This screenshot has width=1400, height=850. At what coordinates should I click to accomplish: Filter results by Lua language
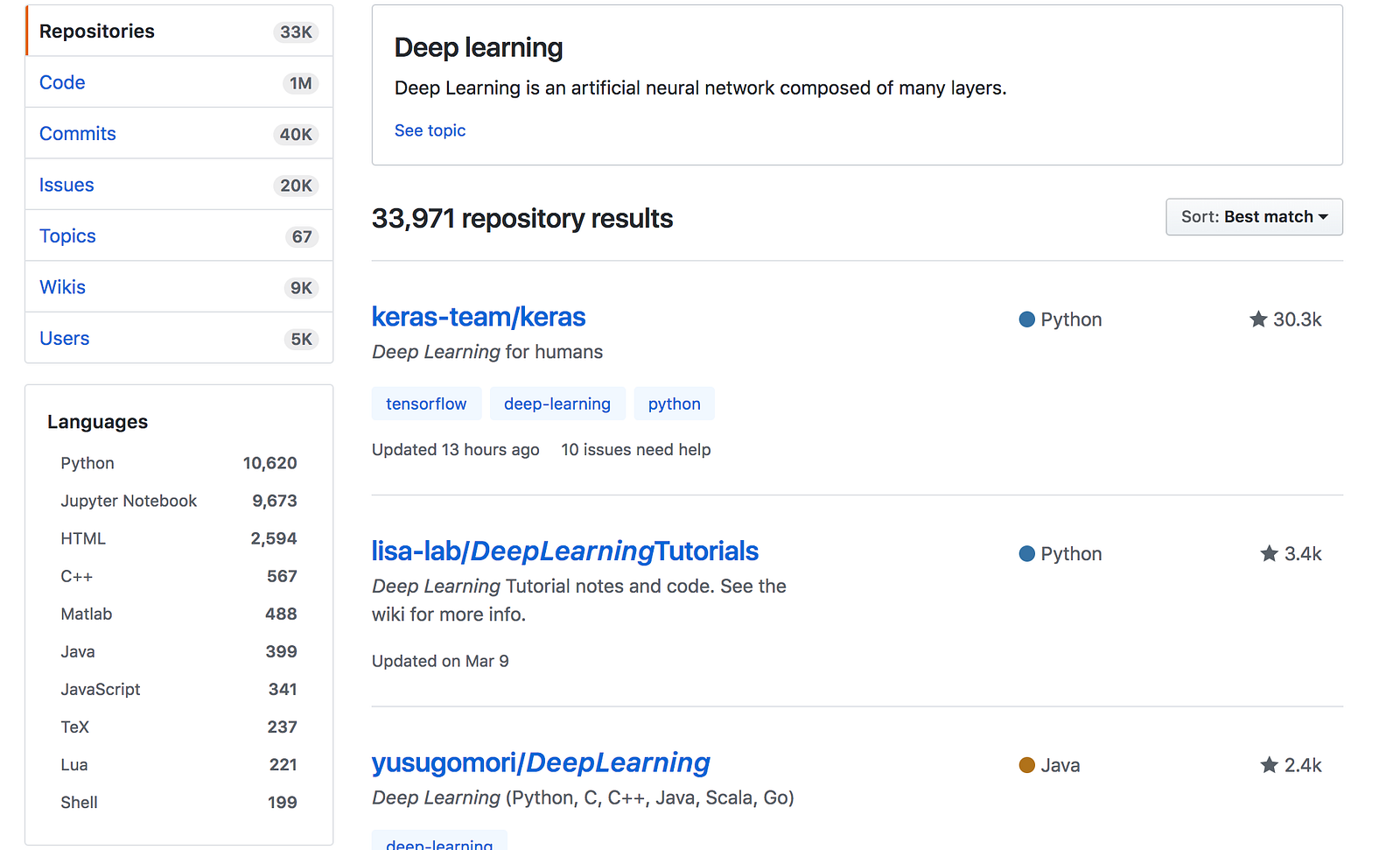(178, 764)
